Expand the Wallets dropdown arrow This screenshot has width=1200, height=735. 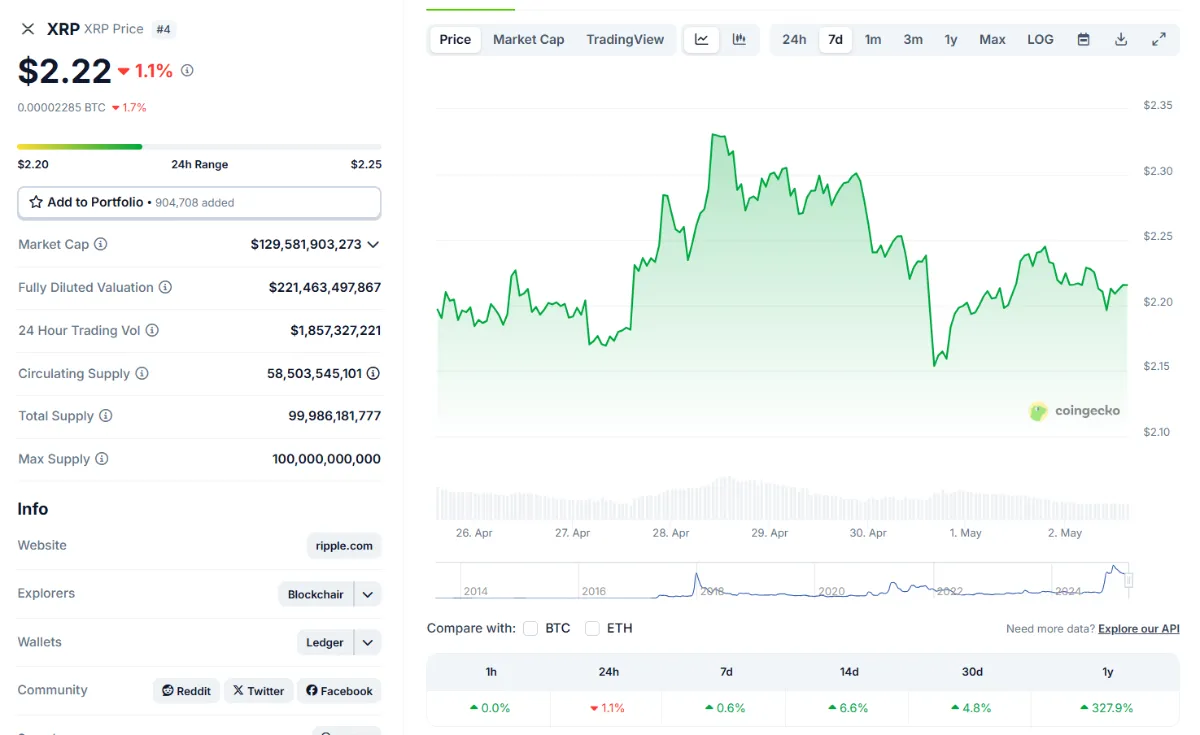point(367,642)
